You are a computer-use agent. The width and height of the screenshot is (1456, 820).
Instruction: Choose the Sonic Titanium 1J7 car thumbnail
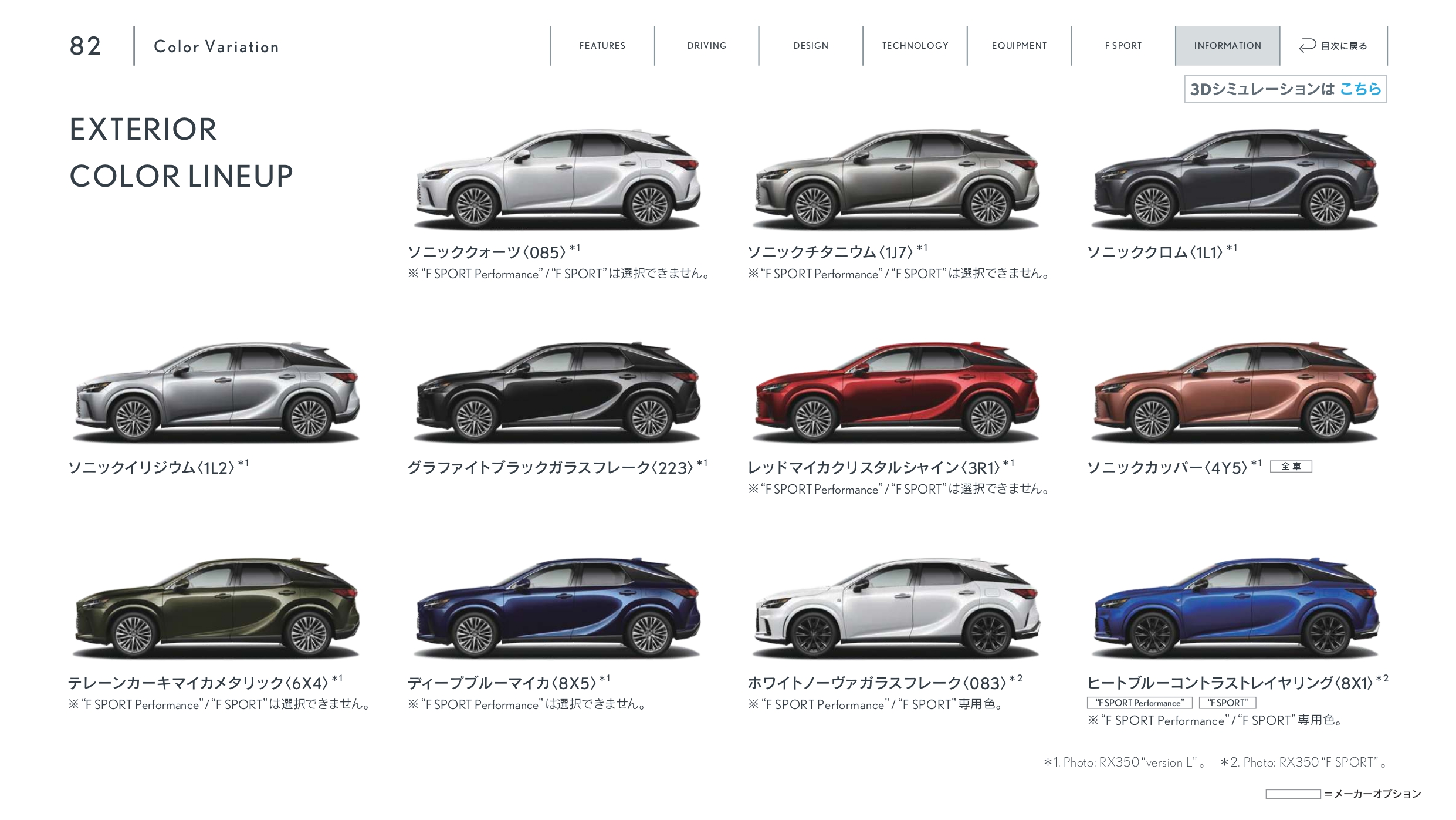tap(896, 179)
